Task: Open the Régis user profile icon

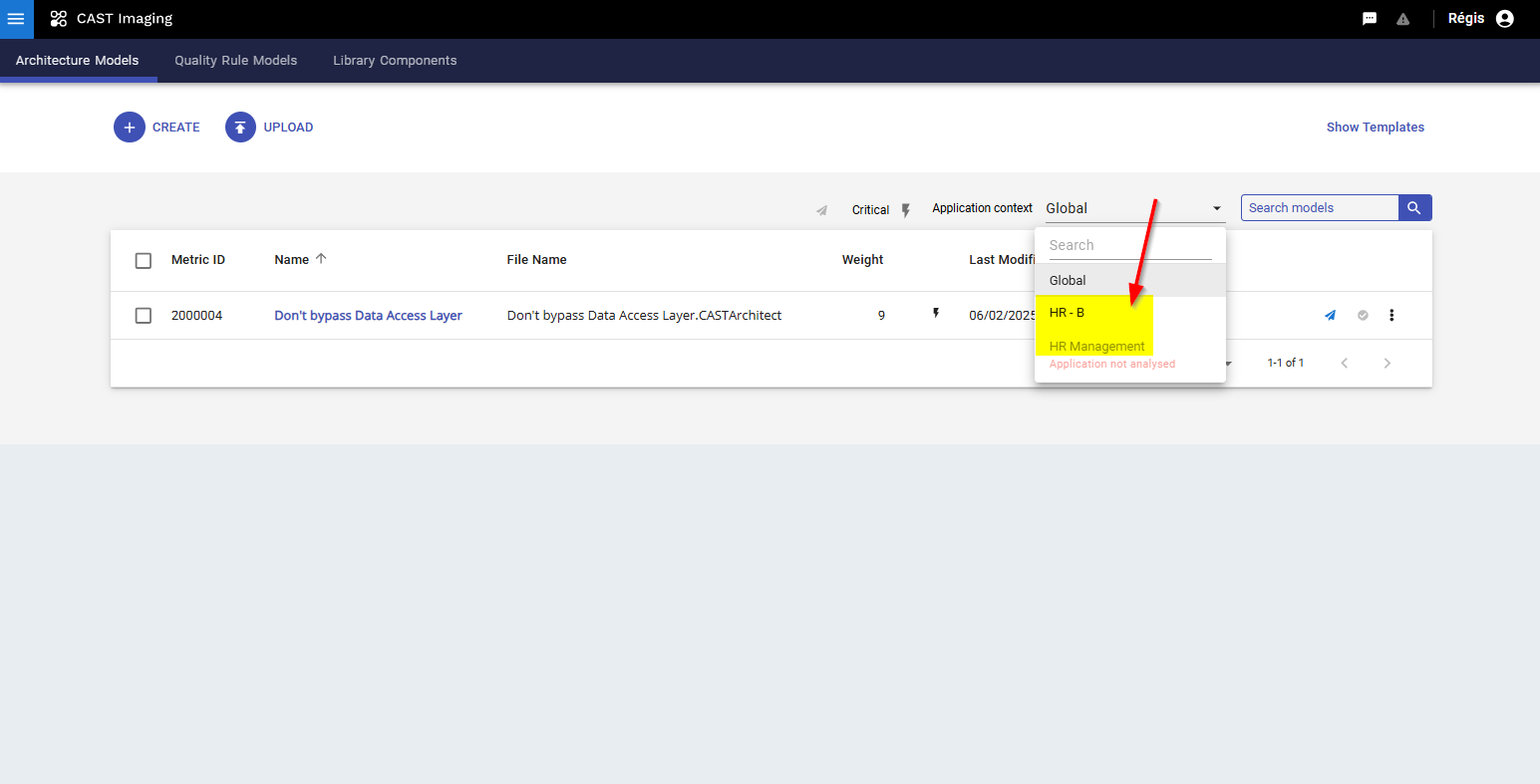Action: click(1505, 19)
